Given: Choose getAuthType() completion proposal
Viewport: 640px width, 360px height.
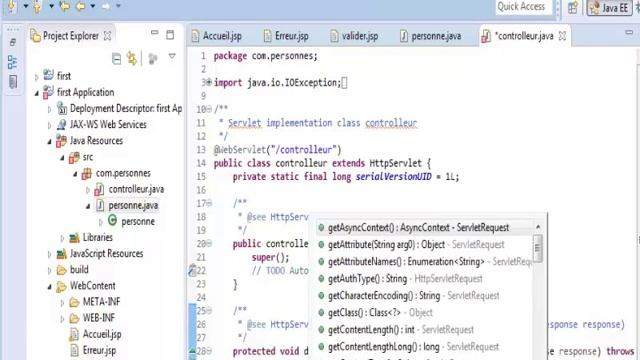Looking at the screenshot, I should 424,279.
